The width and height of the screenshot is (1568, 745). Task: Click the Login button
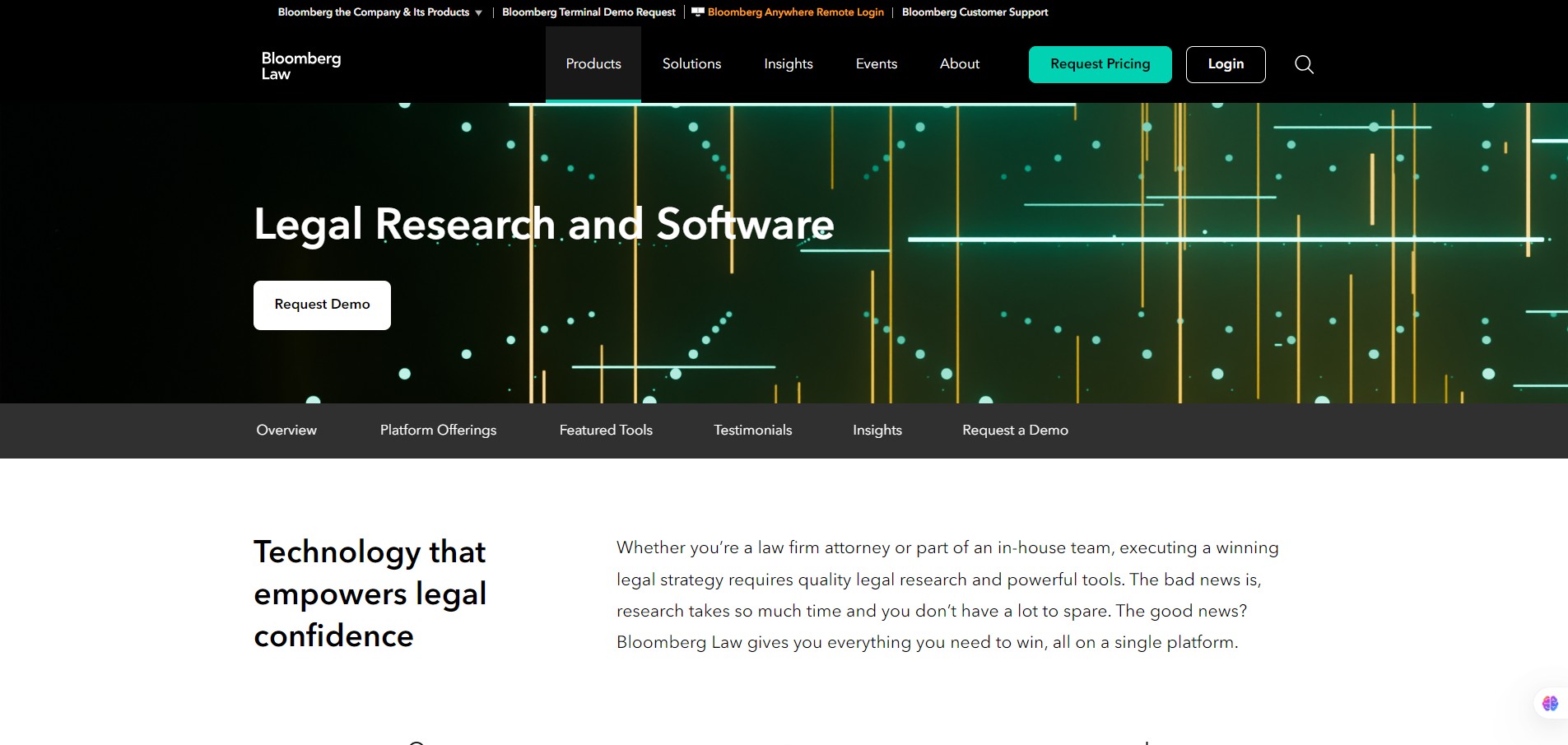coord(1226,64)
